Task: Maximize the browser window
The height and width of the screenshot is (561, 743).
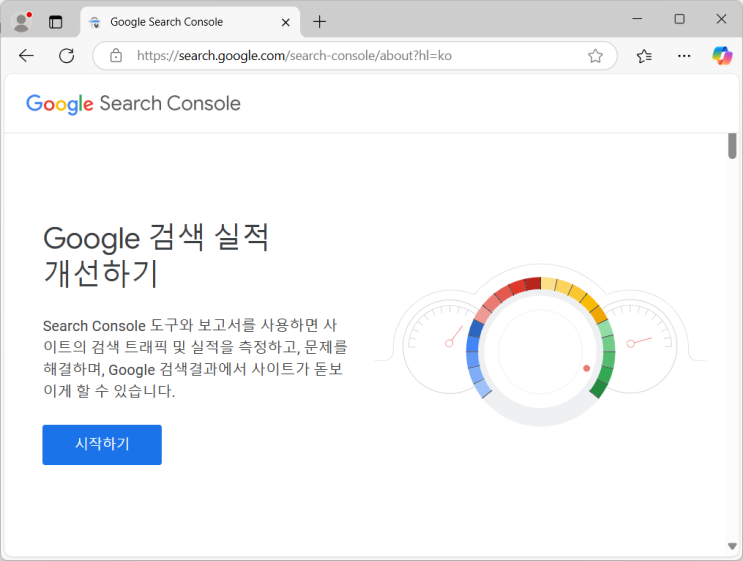Action: click(680, 19)
